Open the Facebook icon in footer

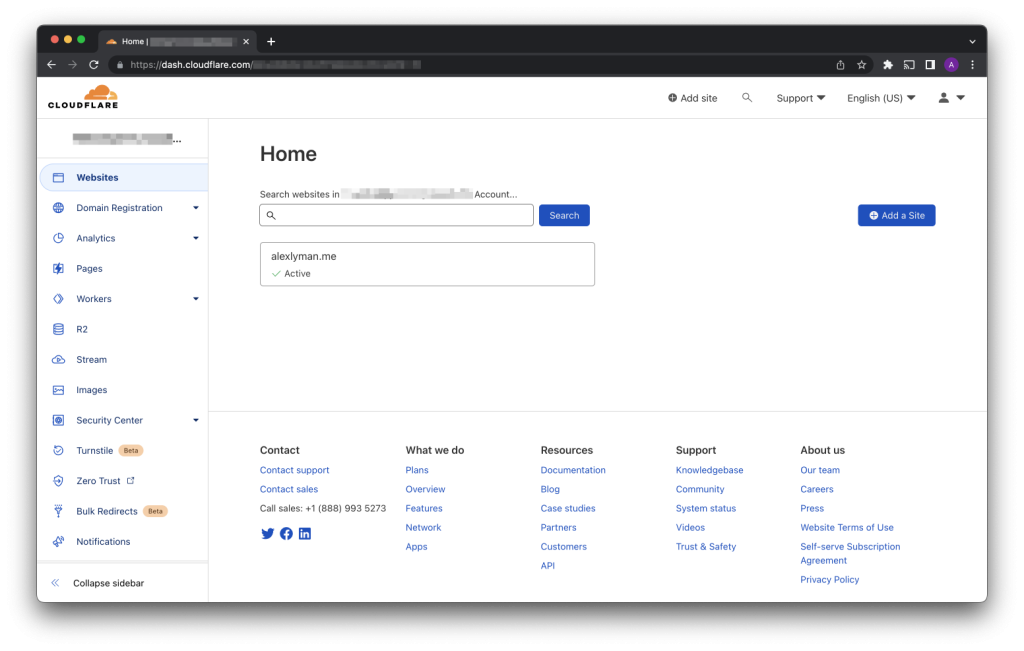pyautogui.click(x=286, y=533)
